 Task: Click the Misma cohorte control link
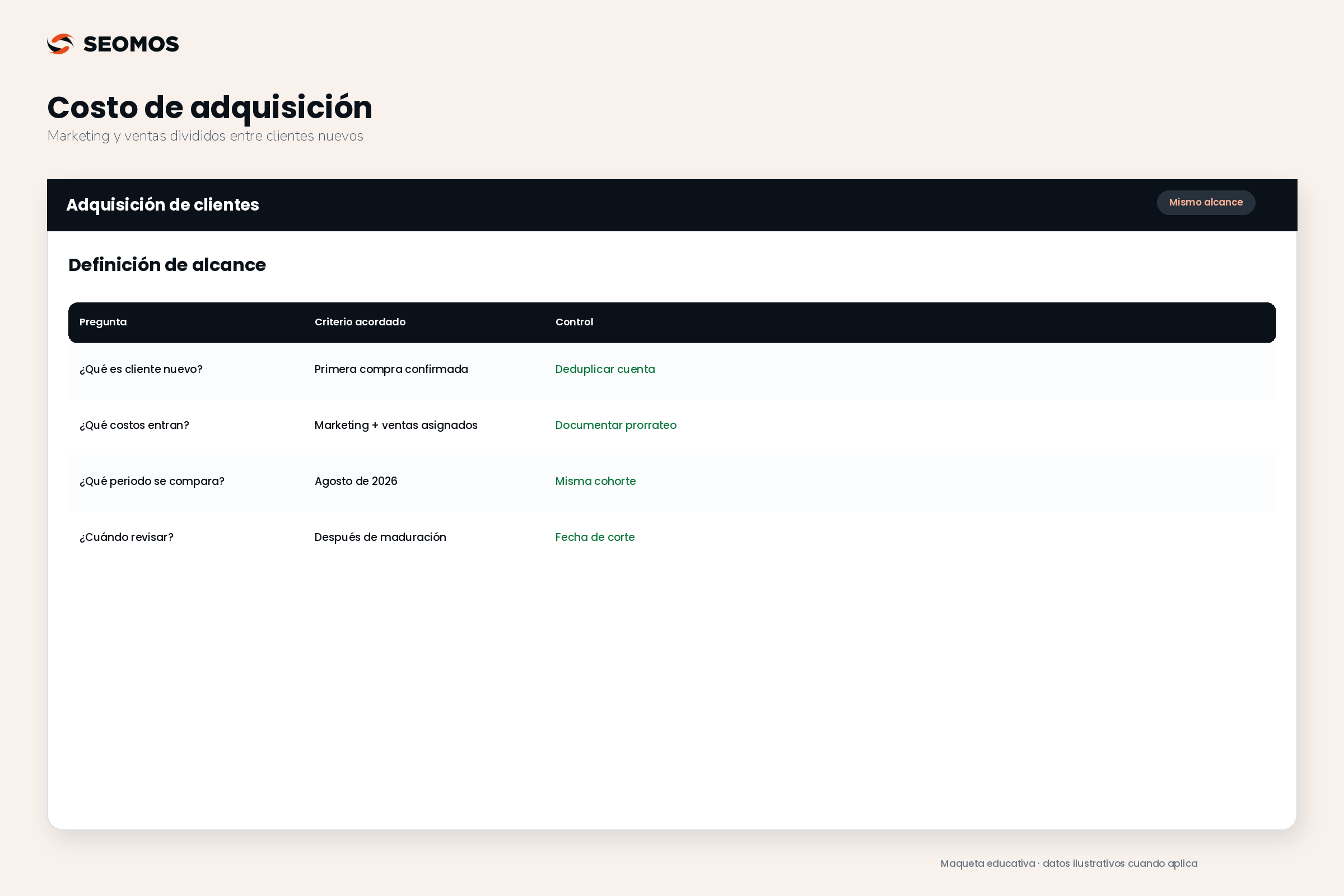coord(595,481)
